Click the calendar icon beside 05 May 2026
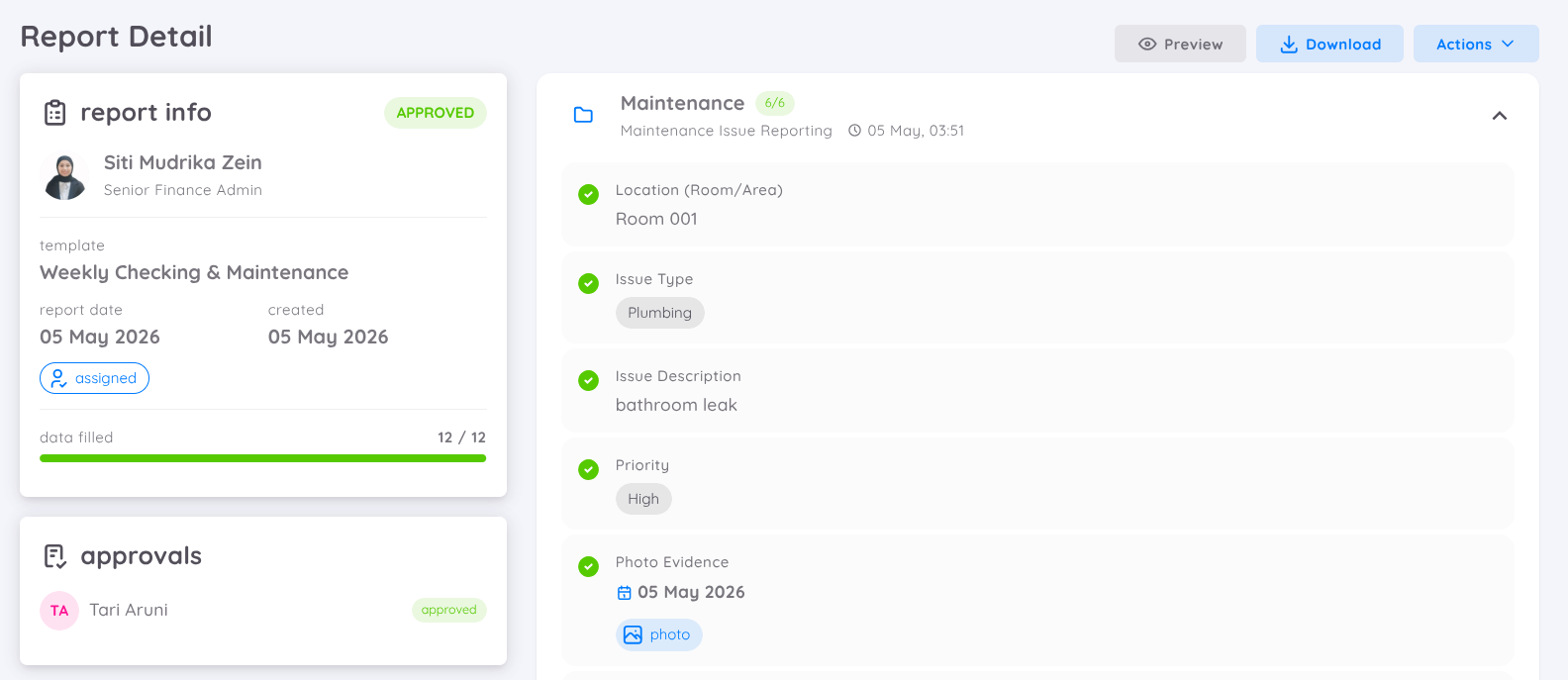The width and height of the screenshot is (1568, 680). pos(625,593)
